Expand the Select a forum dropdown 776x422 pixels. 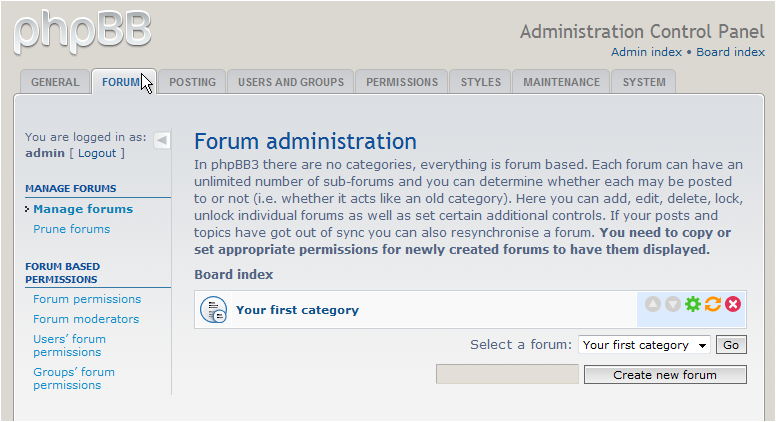point(644,345)
